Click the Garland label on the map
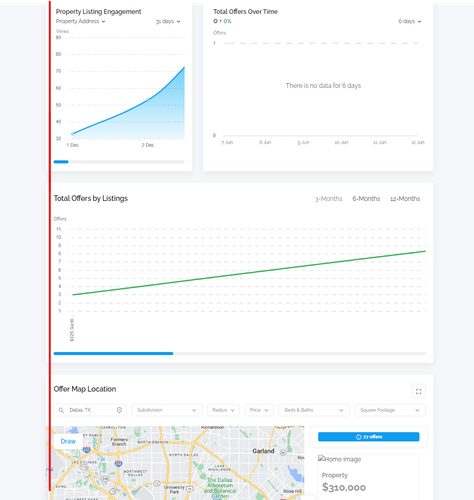The height and width of the screenshot is (500, 474). tap(263, 451)
